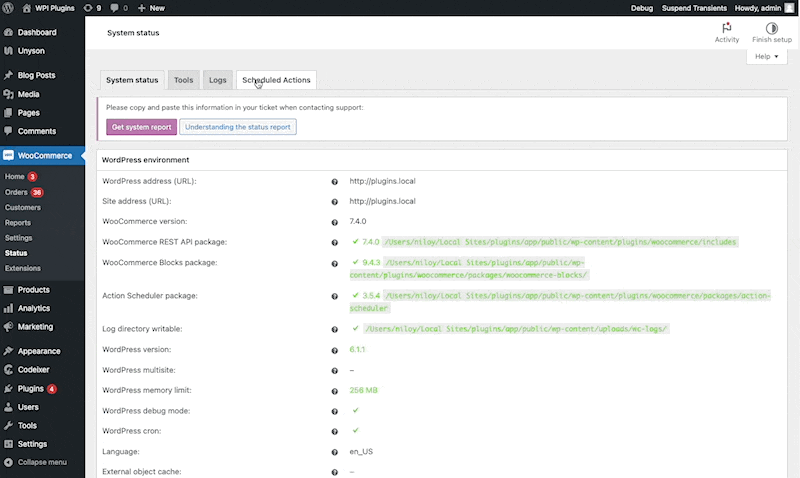
Task: Click the 256 MB memory limit value
Action: coord(363,390)
